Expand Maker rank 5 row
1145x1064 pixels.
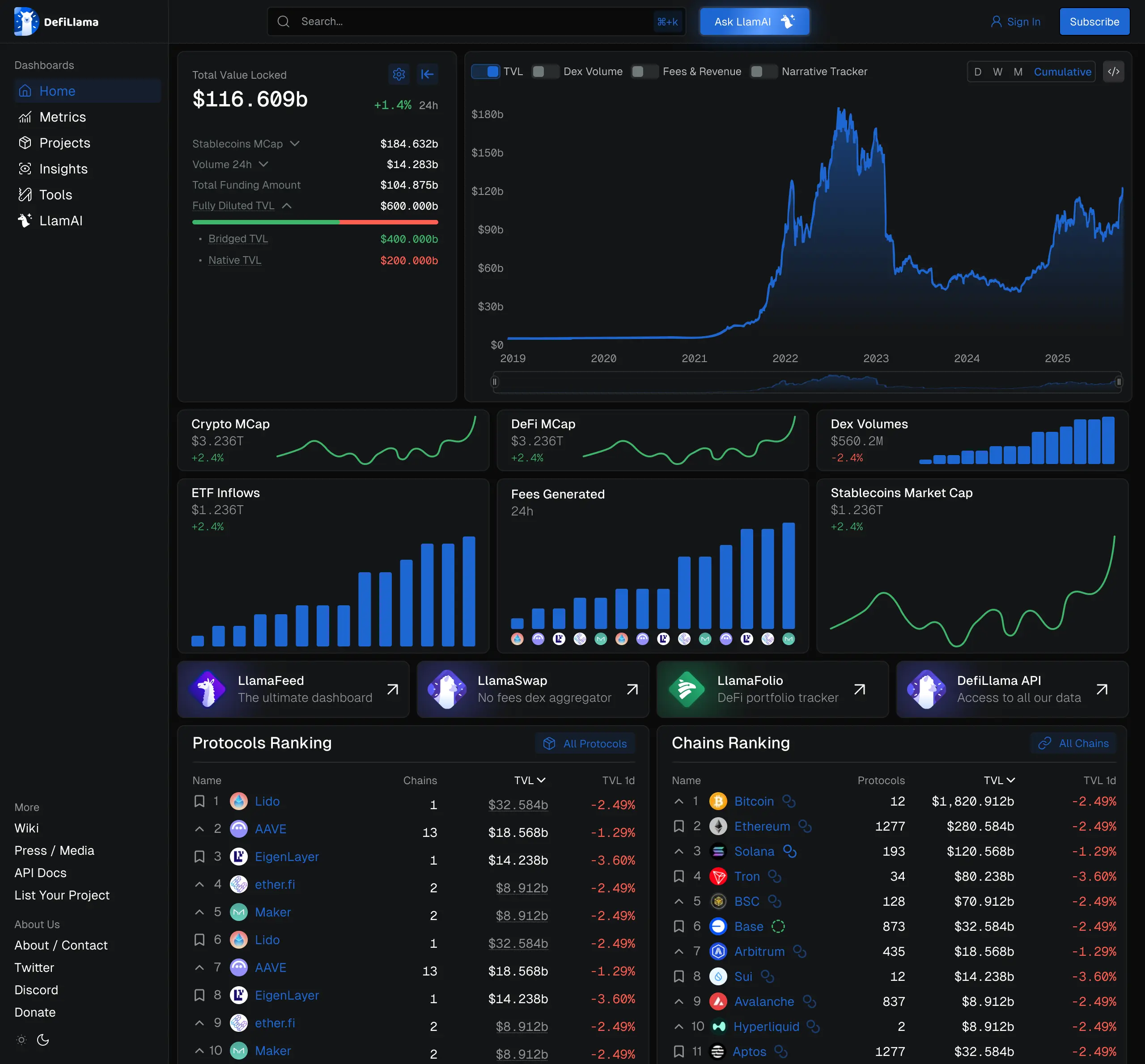[199, 912]
